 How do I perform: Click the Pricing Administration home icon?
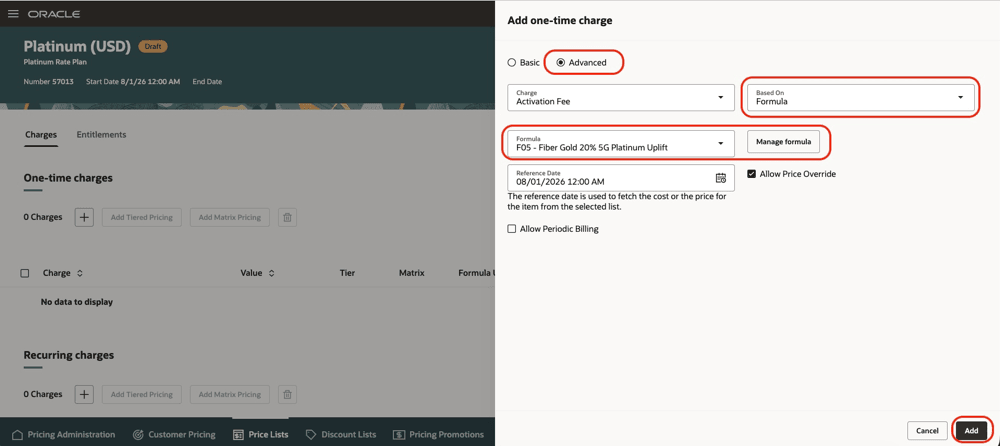pyautogui.click(x=18, y=435)
